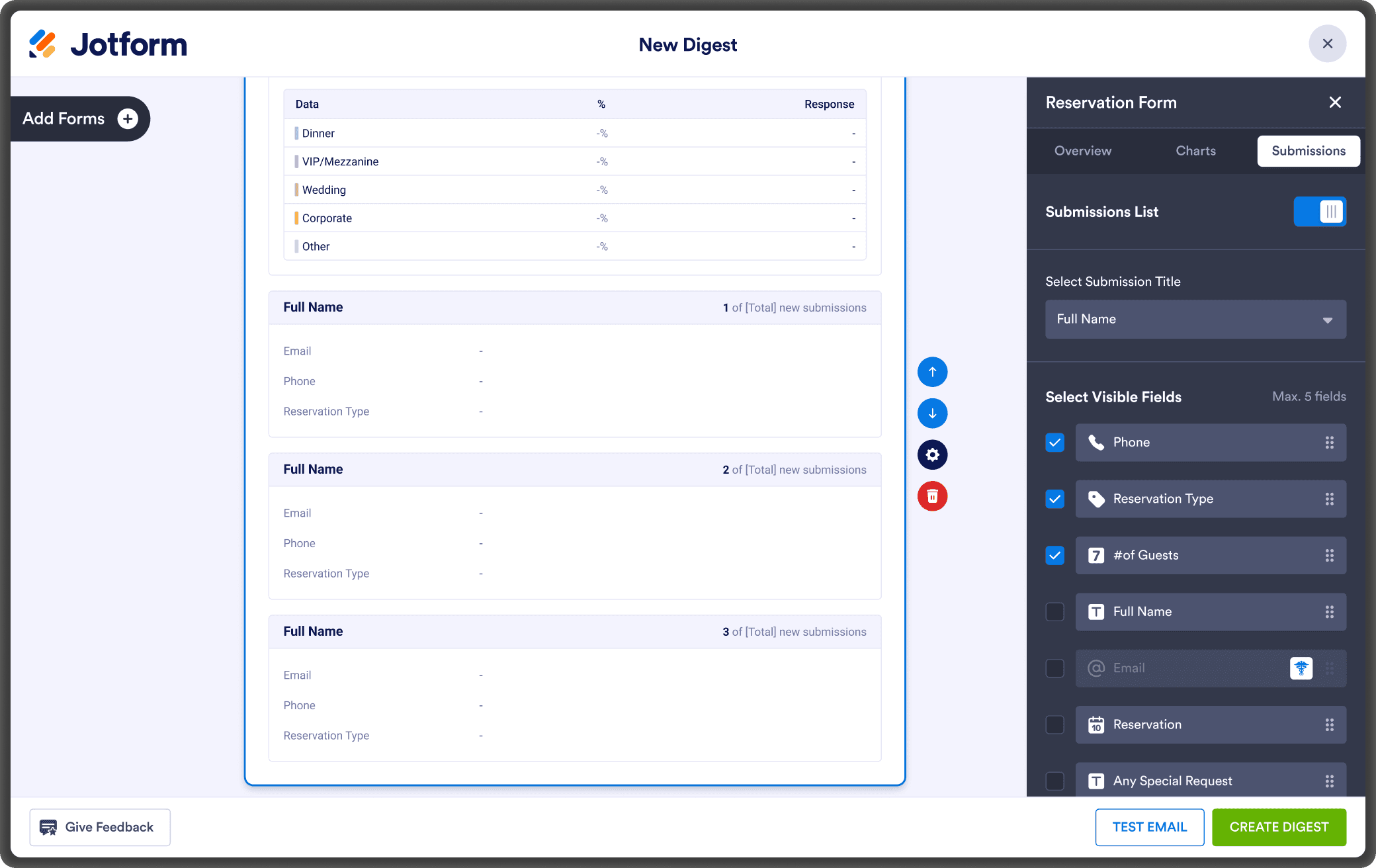Uncheck the #of Guests field checkbox
Image resolution: width=1376 pixels, height=868 pixels.
click(x=1055, y=556)
